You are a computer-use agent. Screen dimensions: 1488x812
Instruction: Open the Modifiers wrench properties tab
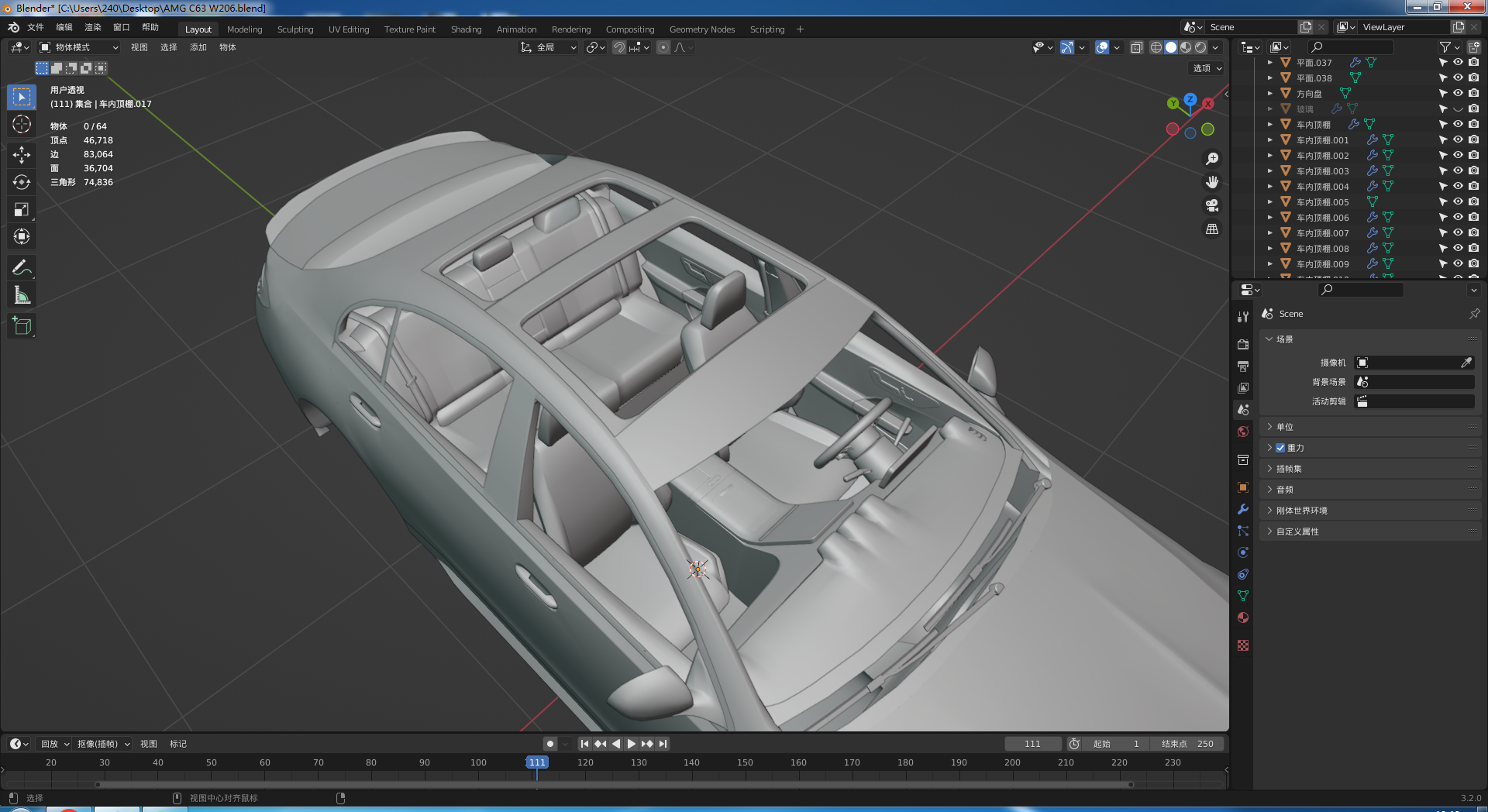click(1243, 509)
